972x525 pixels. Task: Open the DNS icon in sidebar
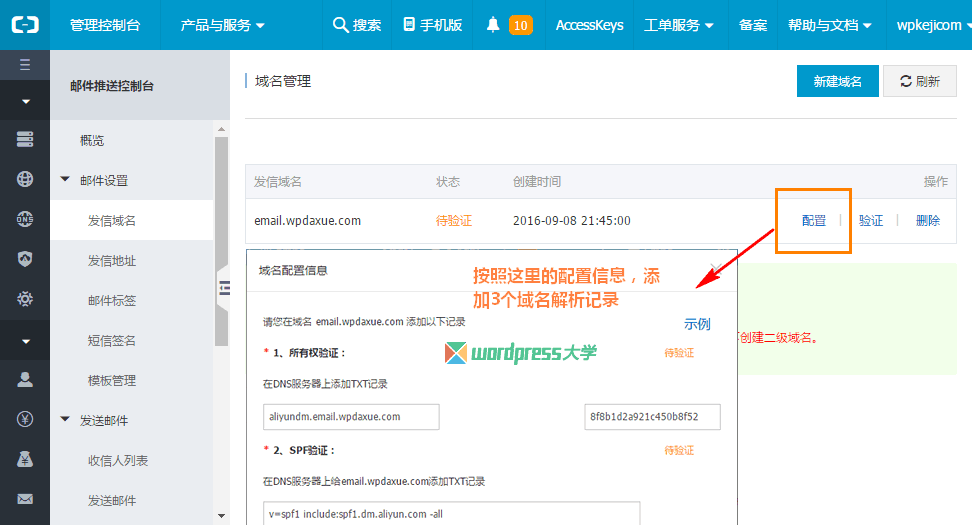(25, 219)
